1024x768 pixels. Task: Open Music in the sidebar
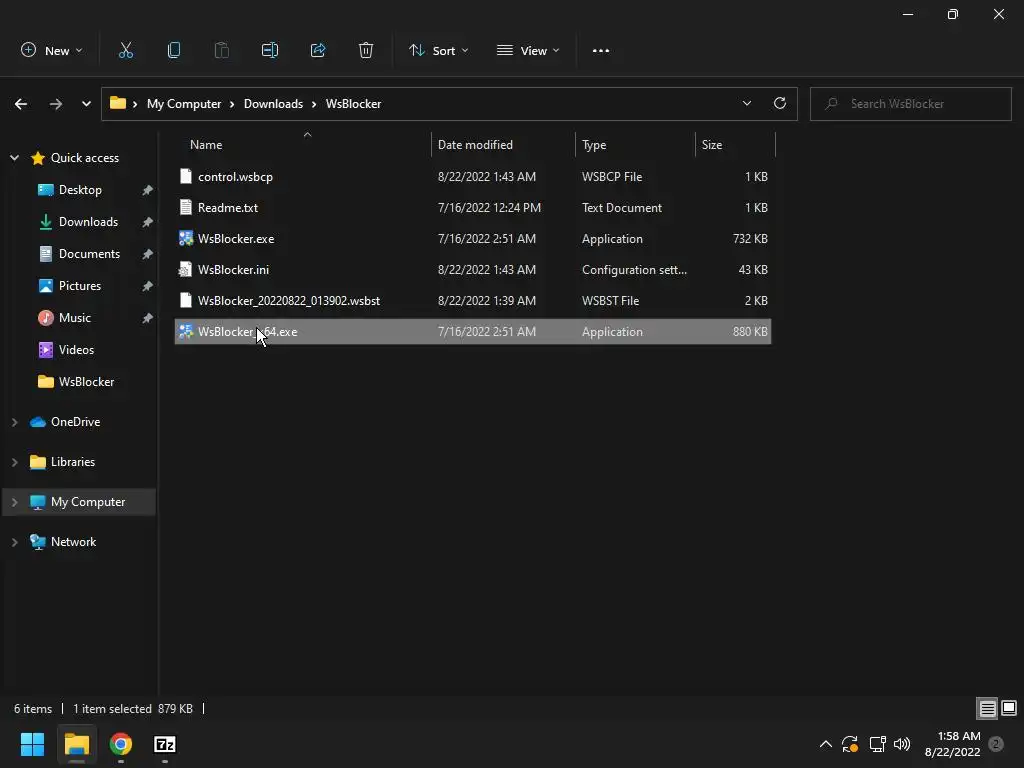(74, 318)
